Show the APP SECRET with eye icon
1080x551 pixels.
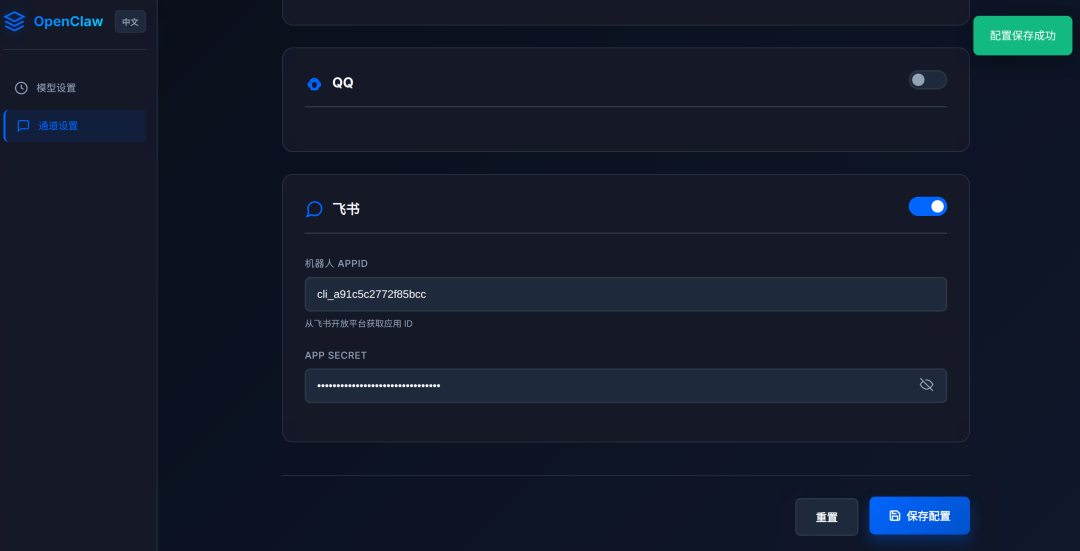pyautogui.click(x=926, y=385)
